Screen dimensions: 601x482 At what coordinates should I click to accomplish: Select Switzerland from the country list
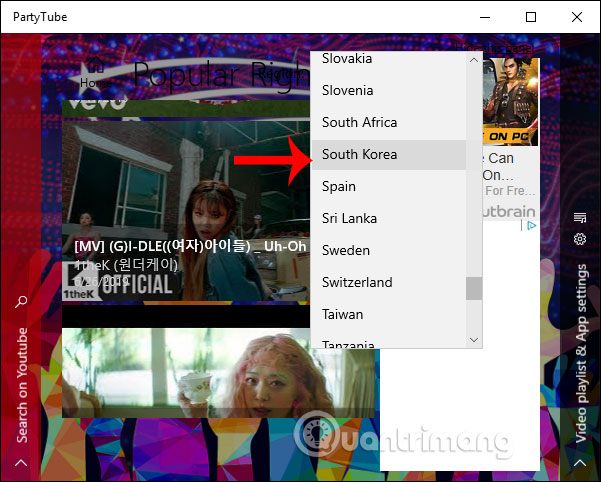[389, 282]
